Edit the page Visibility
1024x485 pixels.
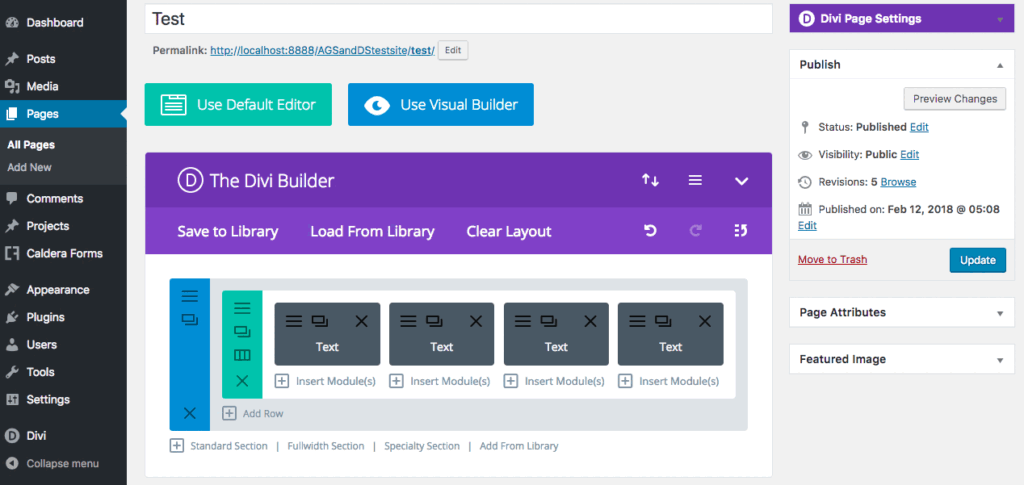(909, 155)
